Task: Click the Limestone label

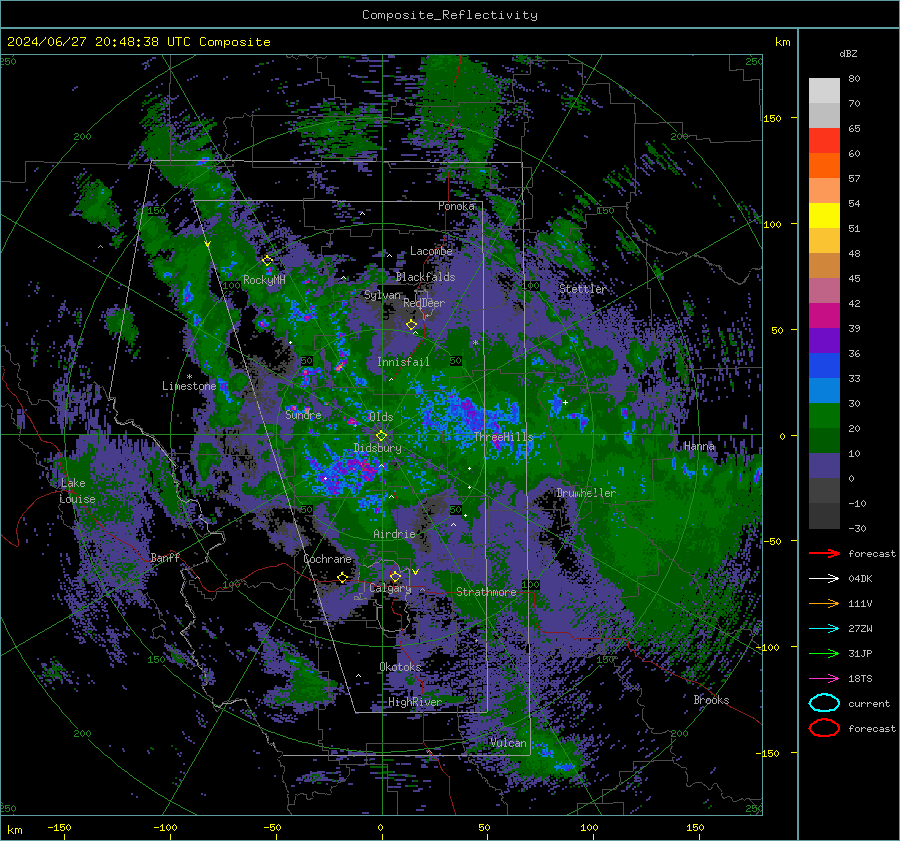Action: click(189, 386)
